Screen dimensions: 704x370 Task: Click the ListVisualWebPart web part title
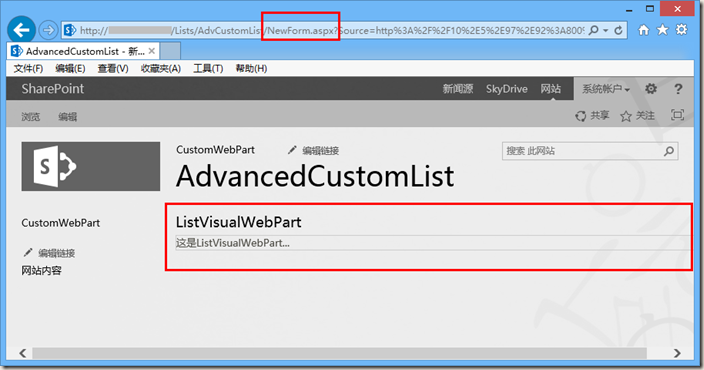tap(238, 222)
